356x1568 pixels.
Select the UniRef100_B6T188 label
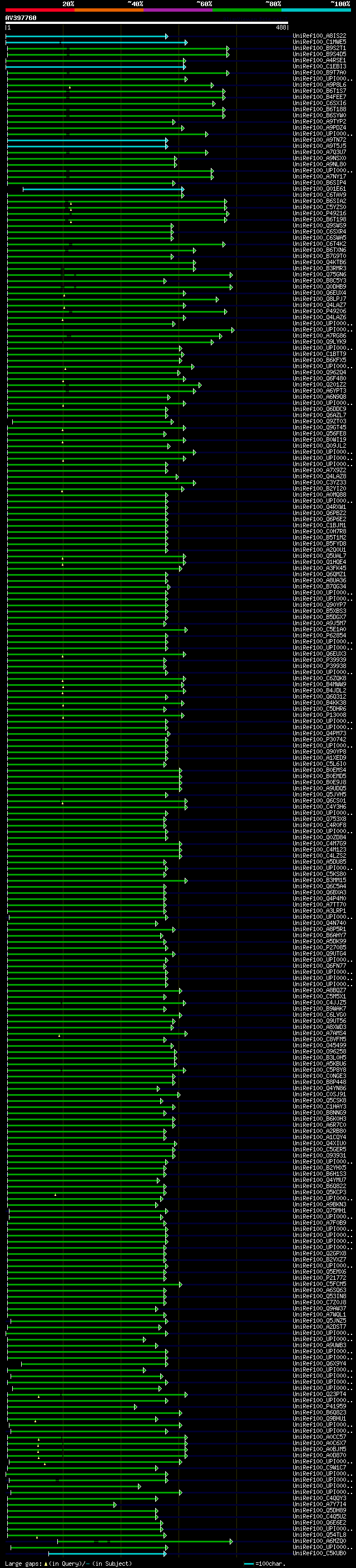[x=319, y=110]
